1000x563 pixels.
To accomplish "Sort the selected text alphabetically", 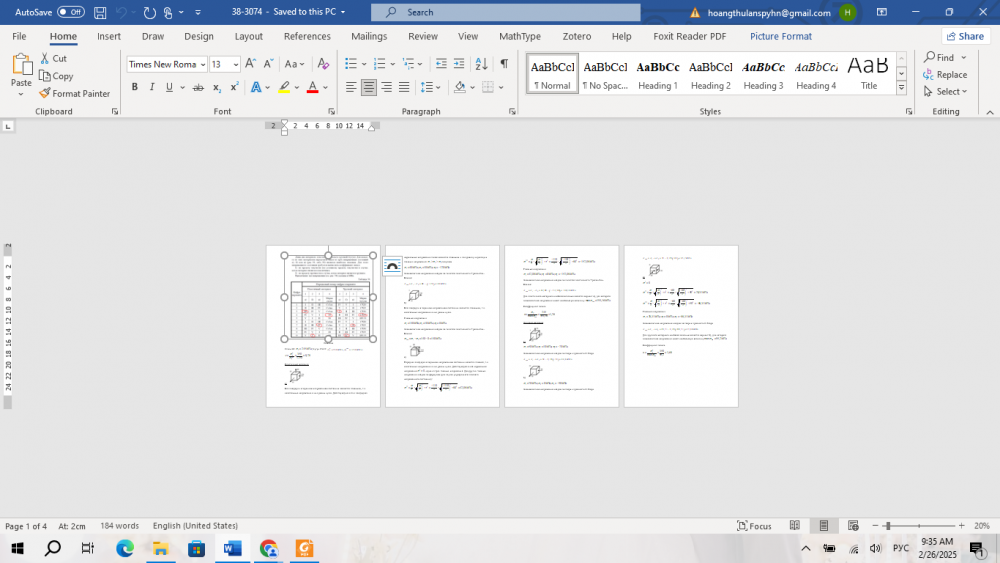I will 480,64.
